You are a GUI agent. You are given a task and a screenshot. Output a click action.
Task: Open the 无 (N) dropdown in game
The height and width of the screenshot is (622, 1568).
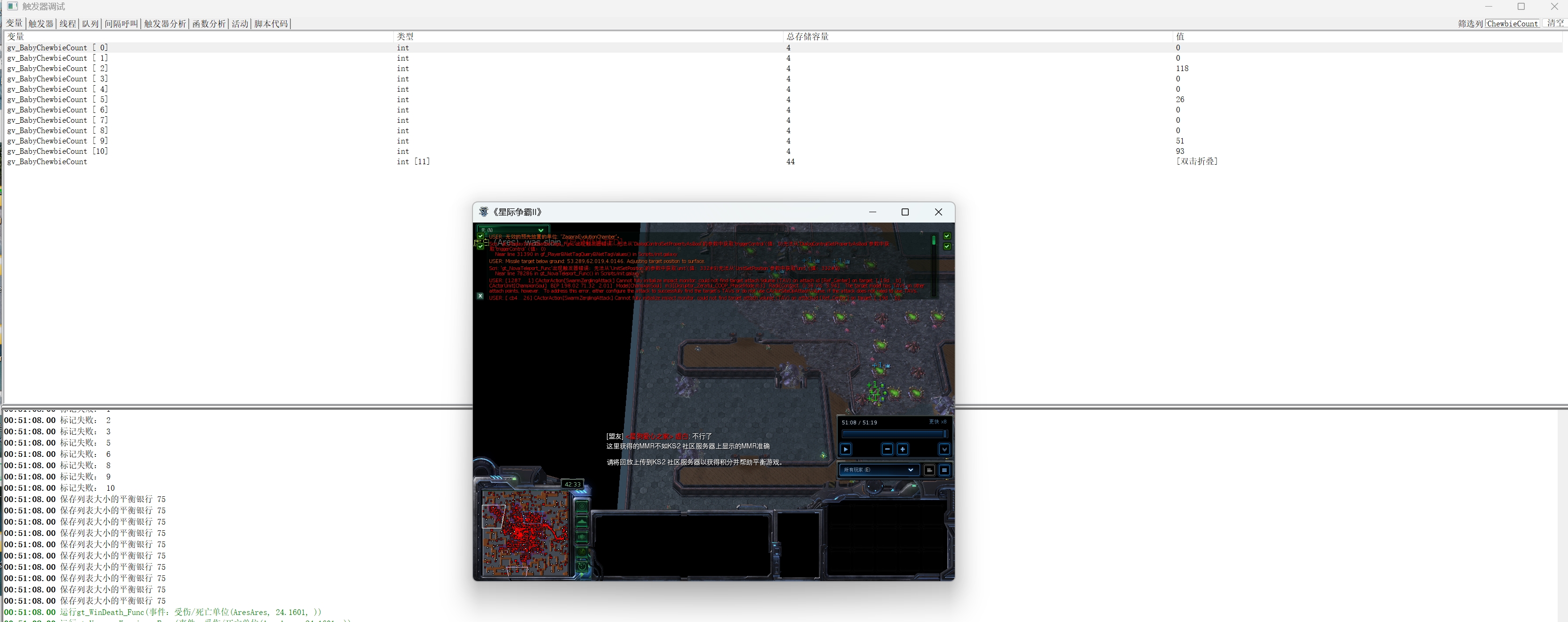[512, 230]
